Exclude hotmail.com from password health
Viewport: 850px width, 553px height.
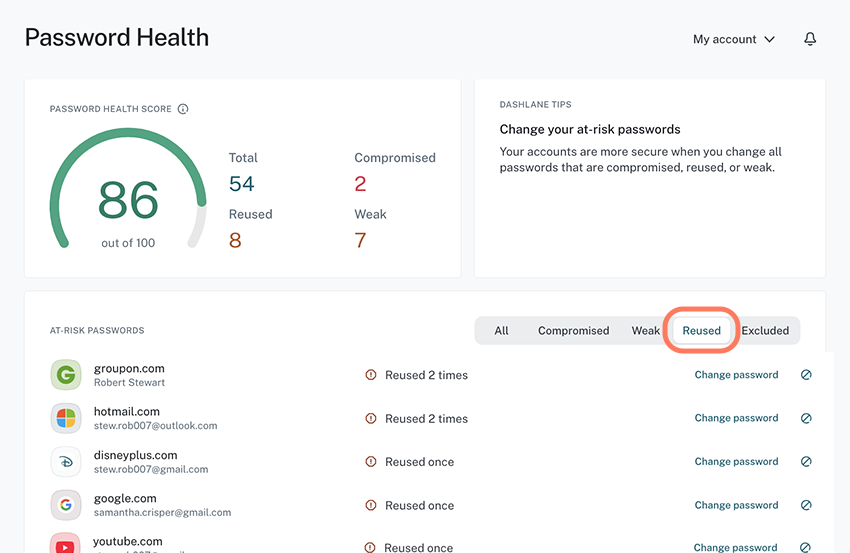pos(806,418)
